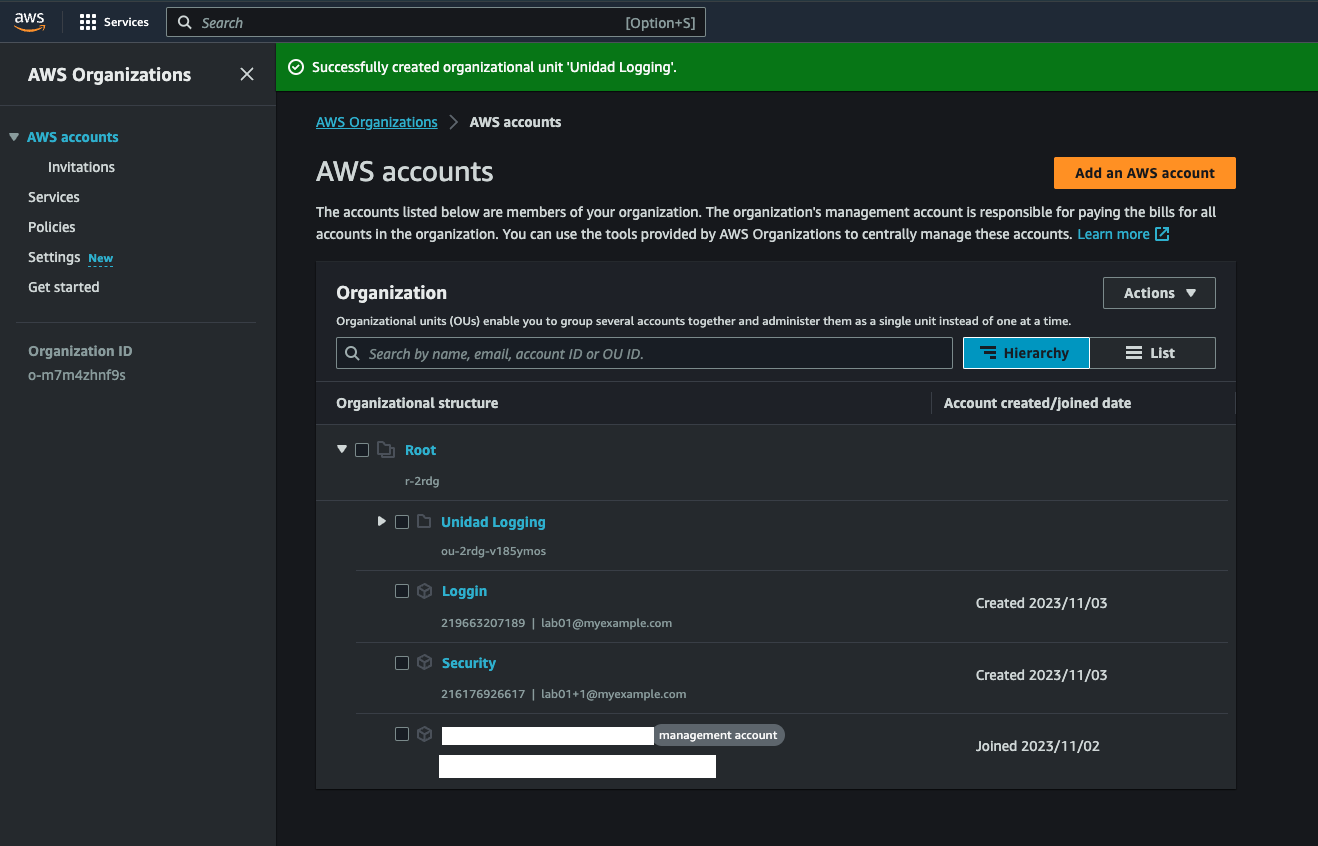
Task: Click the Security account cube icon
Action: 424,663
